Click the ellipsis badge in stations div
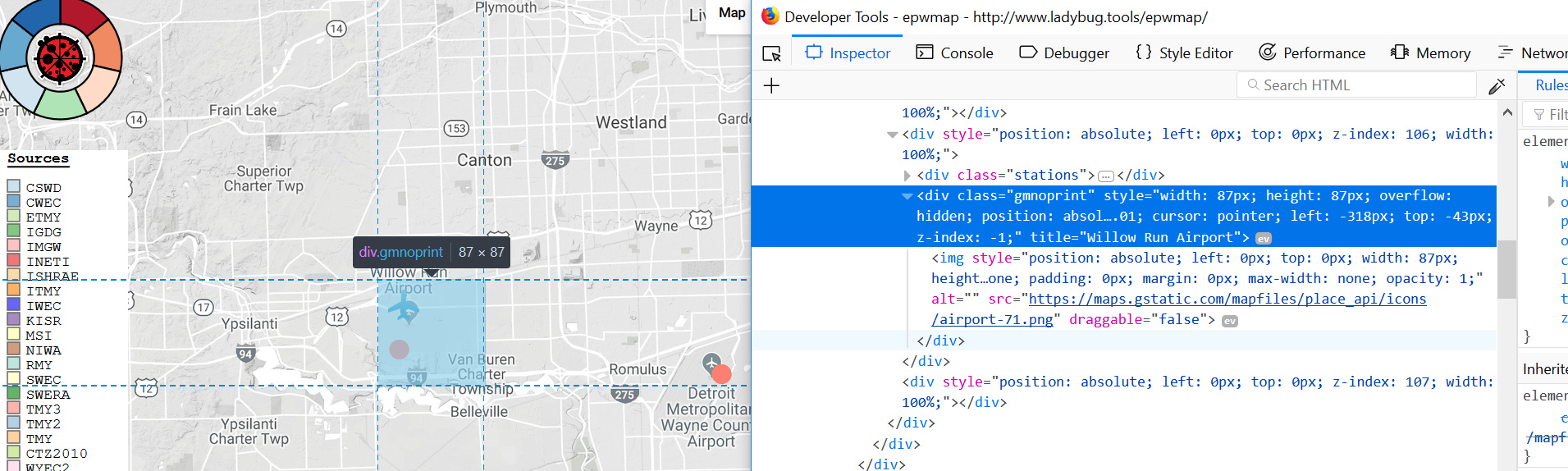Screen dimensions: 1568x471 1105,176
